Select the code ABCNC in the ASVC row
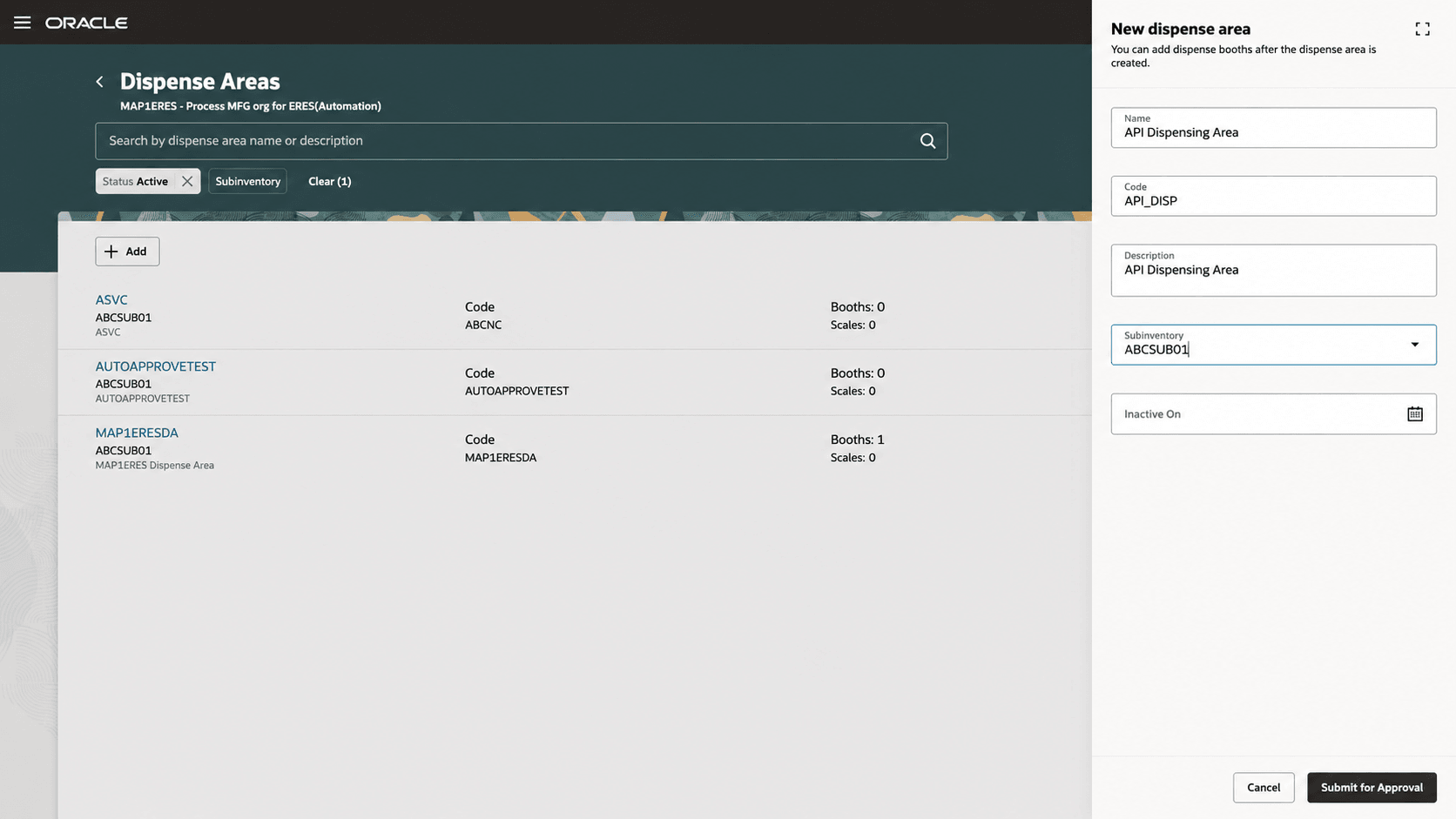This screenshot has height=819, width=1456. [483, 325]
